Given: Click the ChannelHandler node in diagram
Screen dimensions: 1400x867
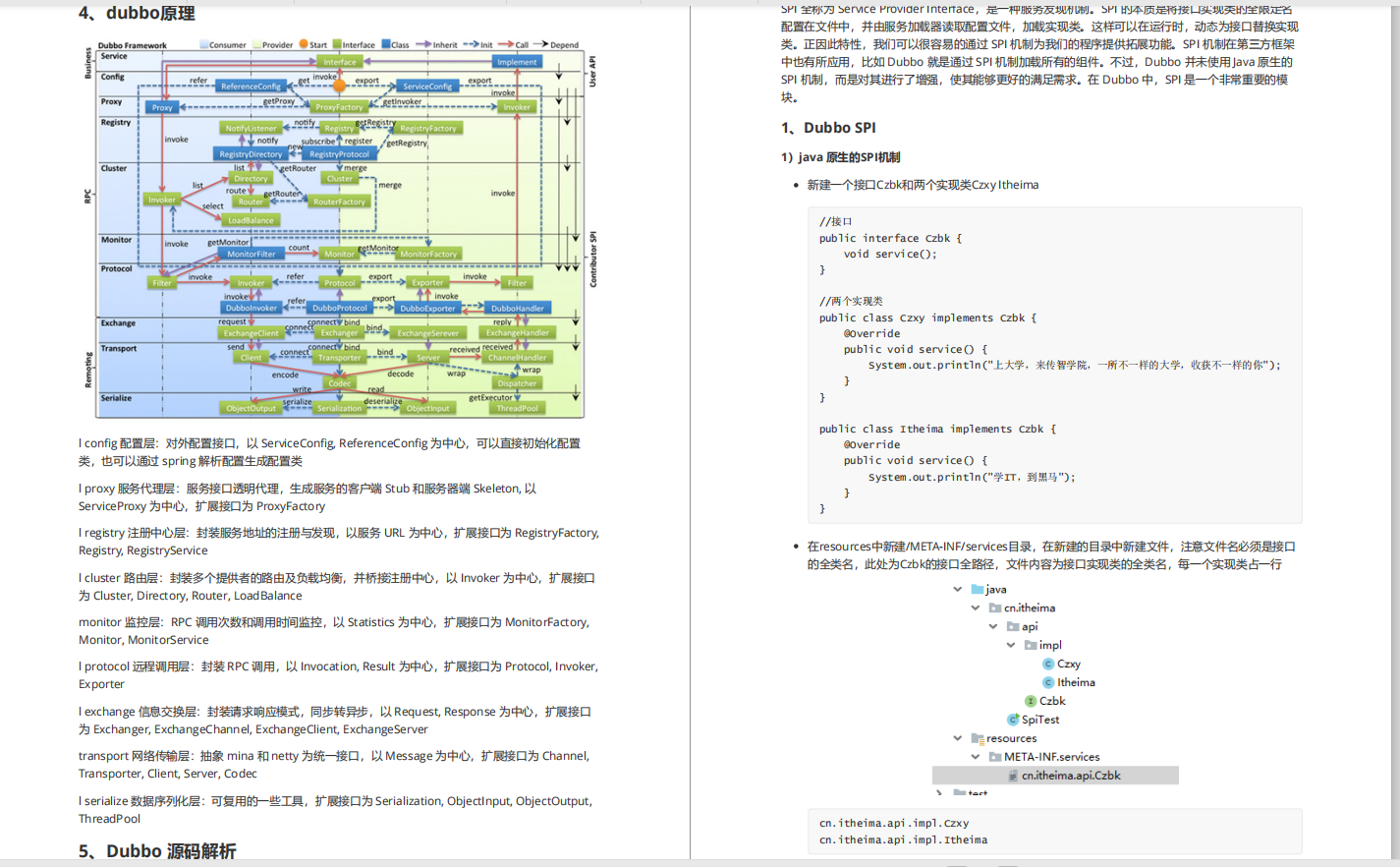Looking at the screenshot, I should coord(518,358).
